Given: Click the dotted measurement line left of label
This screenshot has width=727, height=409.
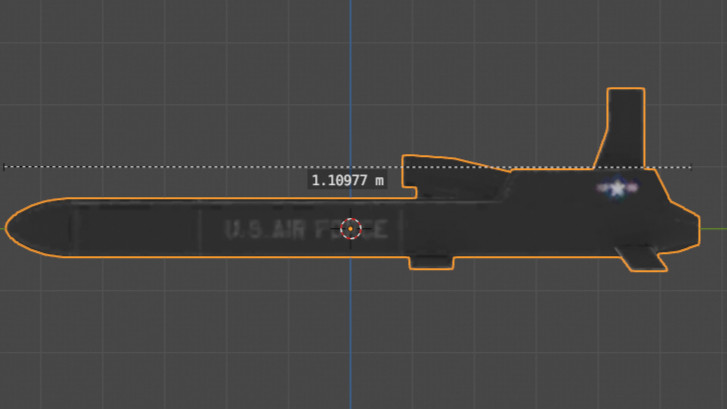Looking at the screenshot, I should click(x=155, y=166).
